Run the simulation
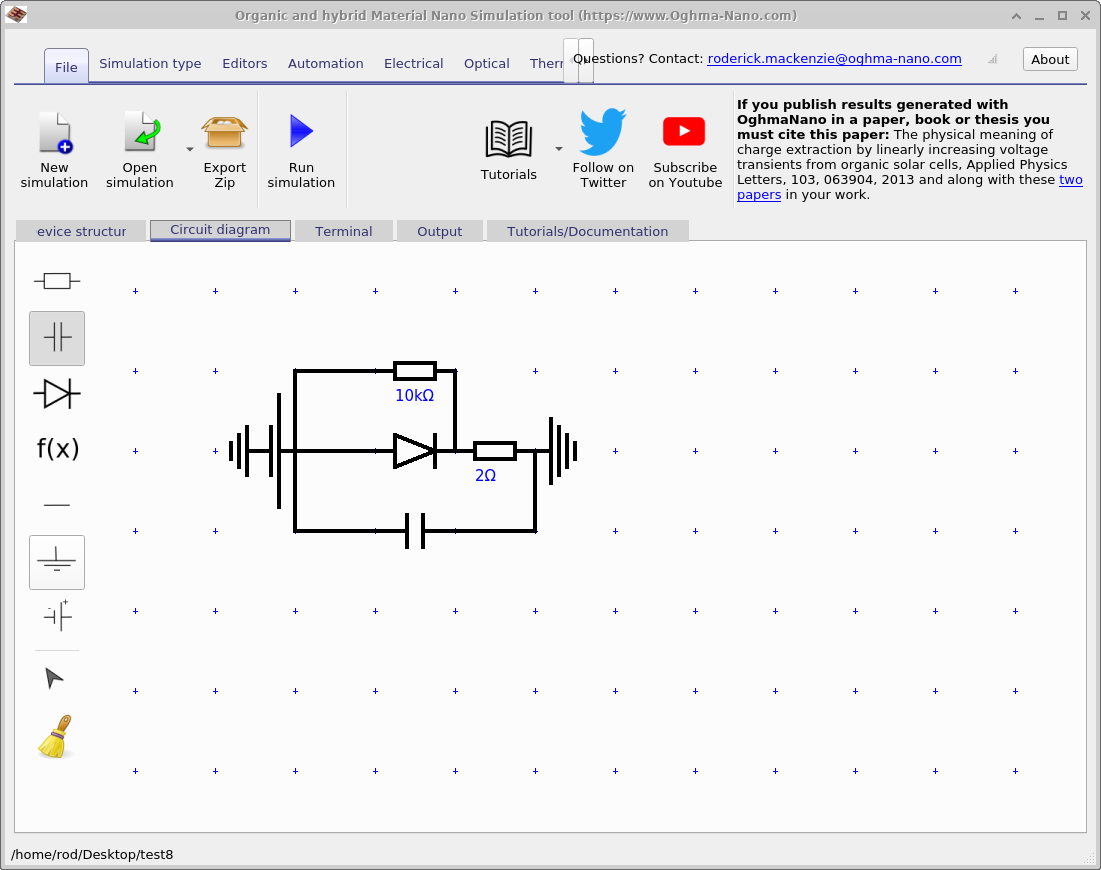The image size is (1101, 870). pos(301,145)
